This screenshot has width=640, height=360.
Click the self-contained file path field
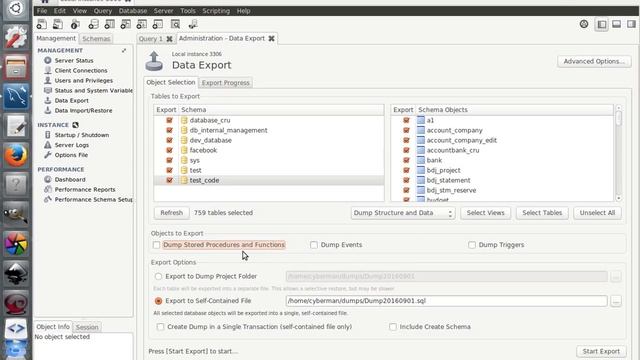(x=447, y=301)
